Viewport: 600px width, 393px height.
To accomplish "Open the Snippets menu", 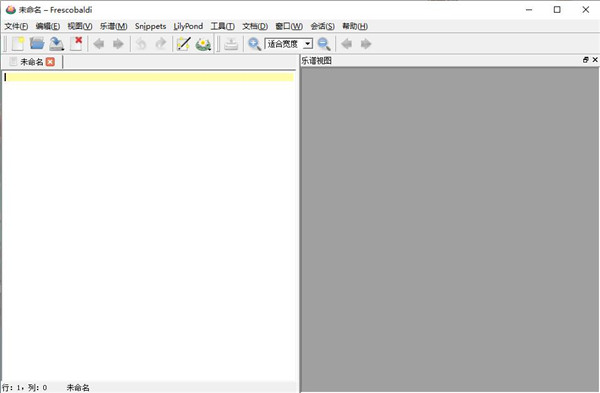I will pos(150,26).
